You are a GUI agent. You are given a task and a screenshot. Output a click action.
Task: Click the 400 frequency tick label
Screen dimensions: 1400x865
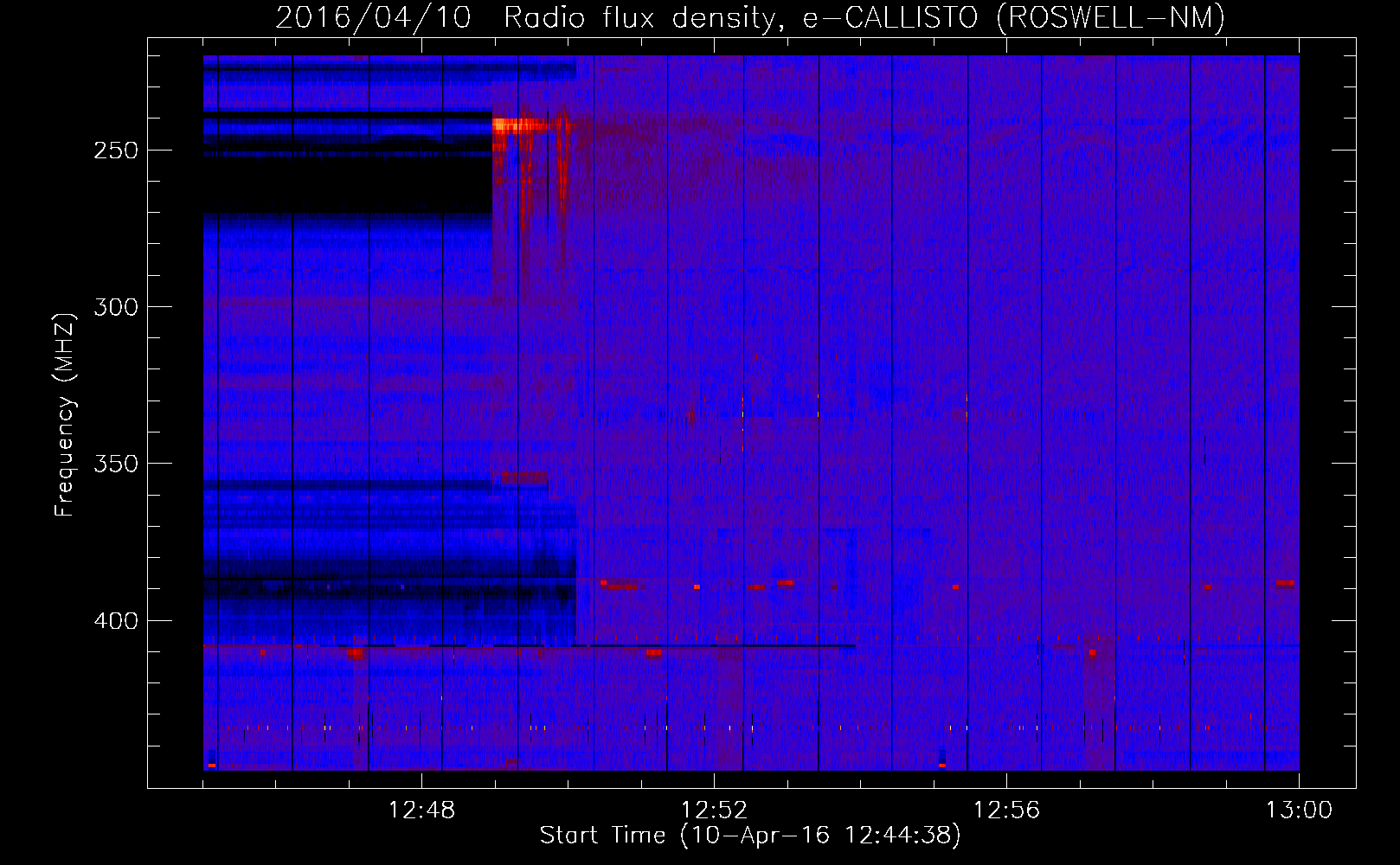(116, 621)
